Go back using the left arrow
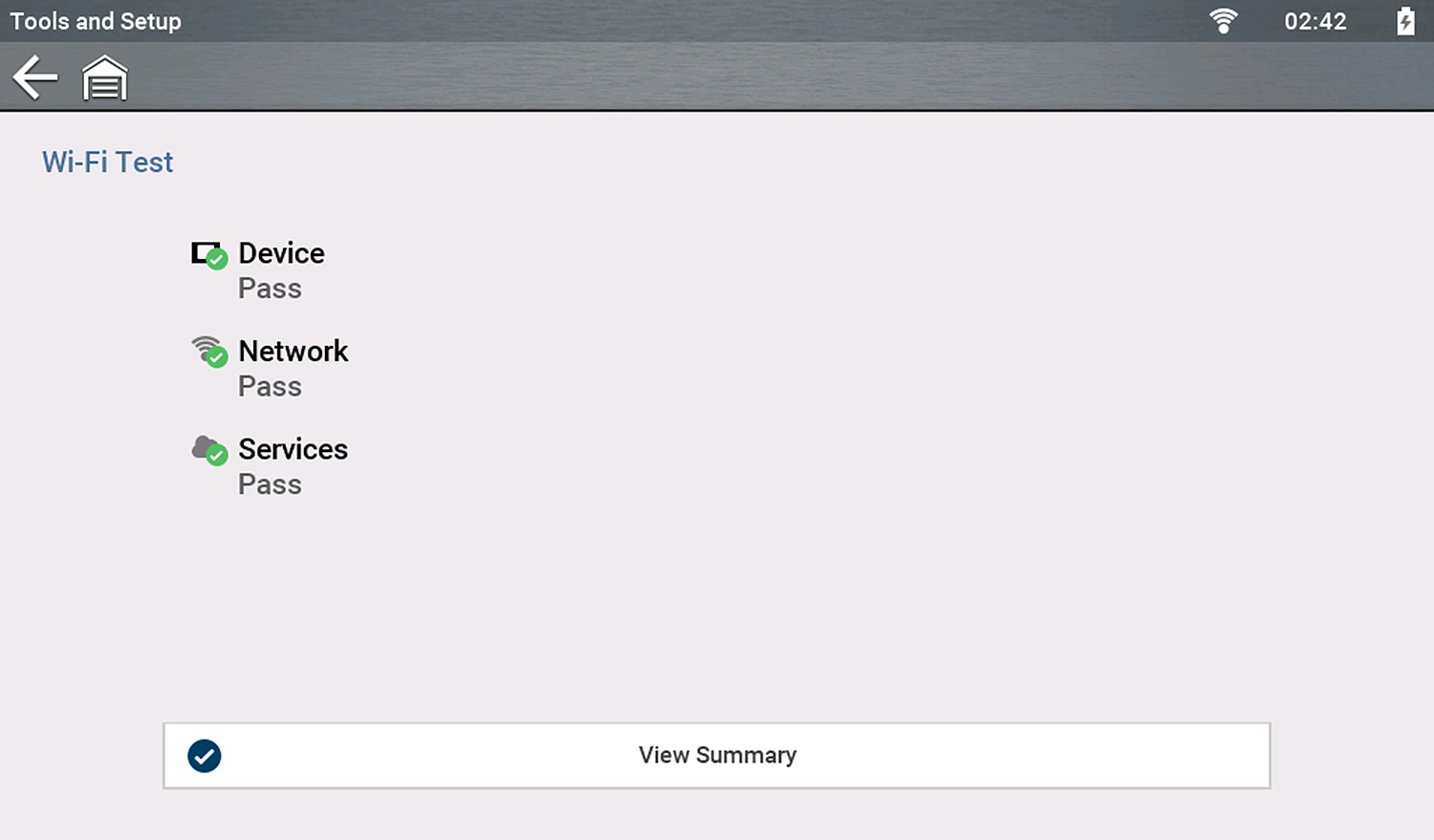The height and width of the screenshot is (840, 1434). (35, 77)
